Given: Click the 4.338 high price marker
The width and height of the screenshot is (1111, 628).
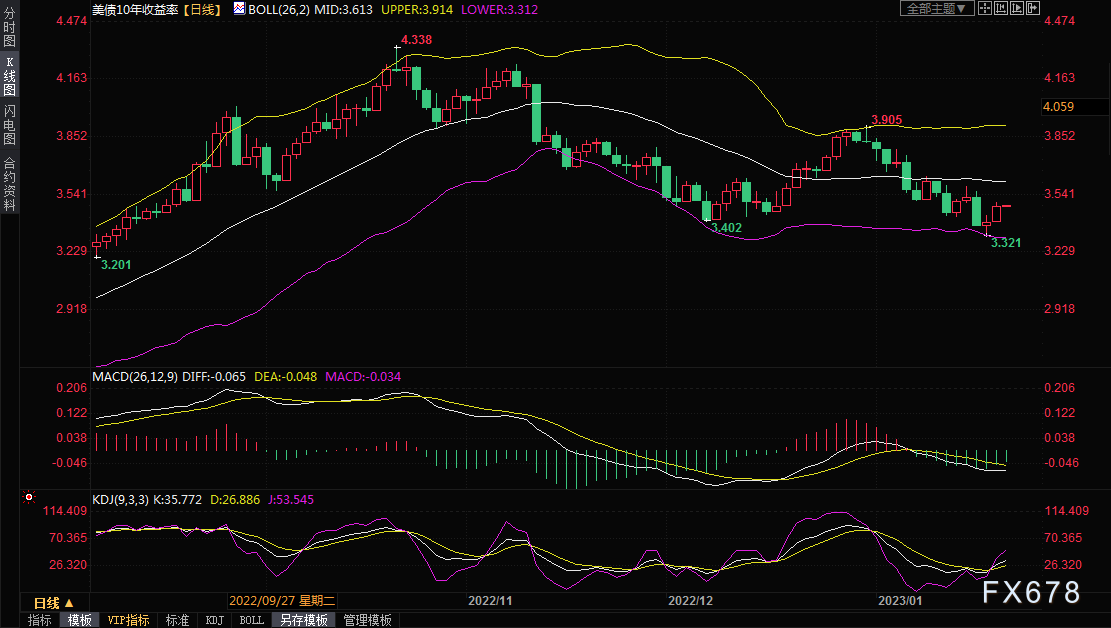Looking at the screenshot, I should (x=416, y=40).
